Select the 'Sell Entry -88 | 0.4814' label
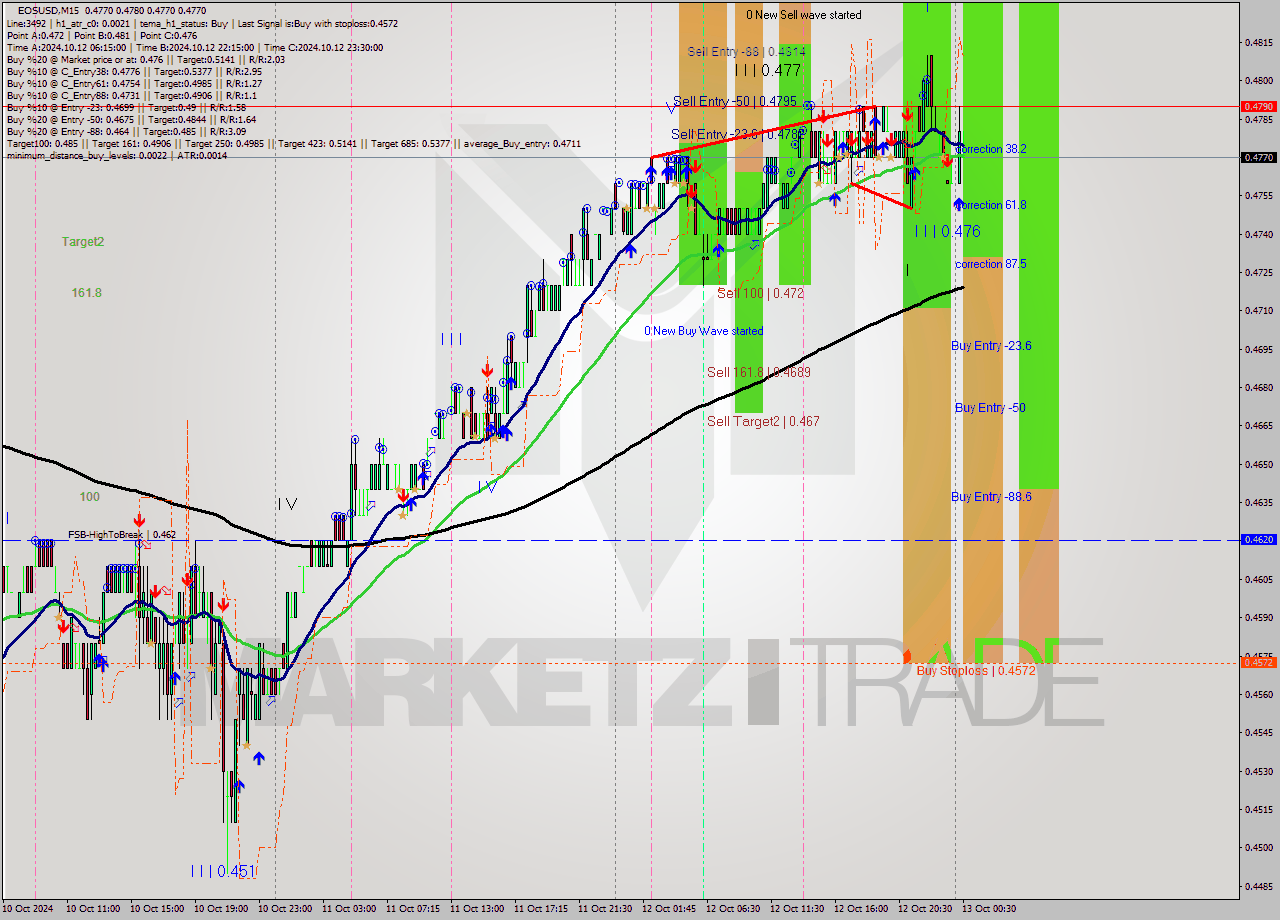The image size is (1280, 920). pos(747,51)
